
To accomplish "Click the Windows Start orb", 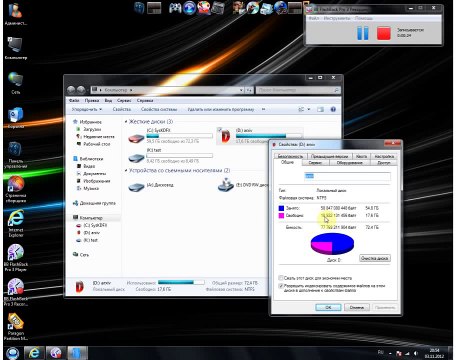I will point(12,353).
